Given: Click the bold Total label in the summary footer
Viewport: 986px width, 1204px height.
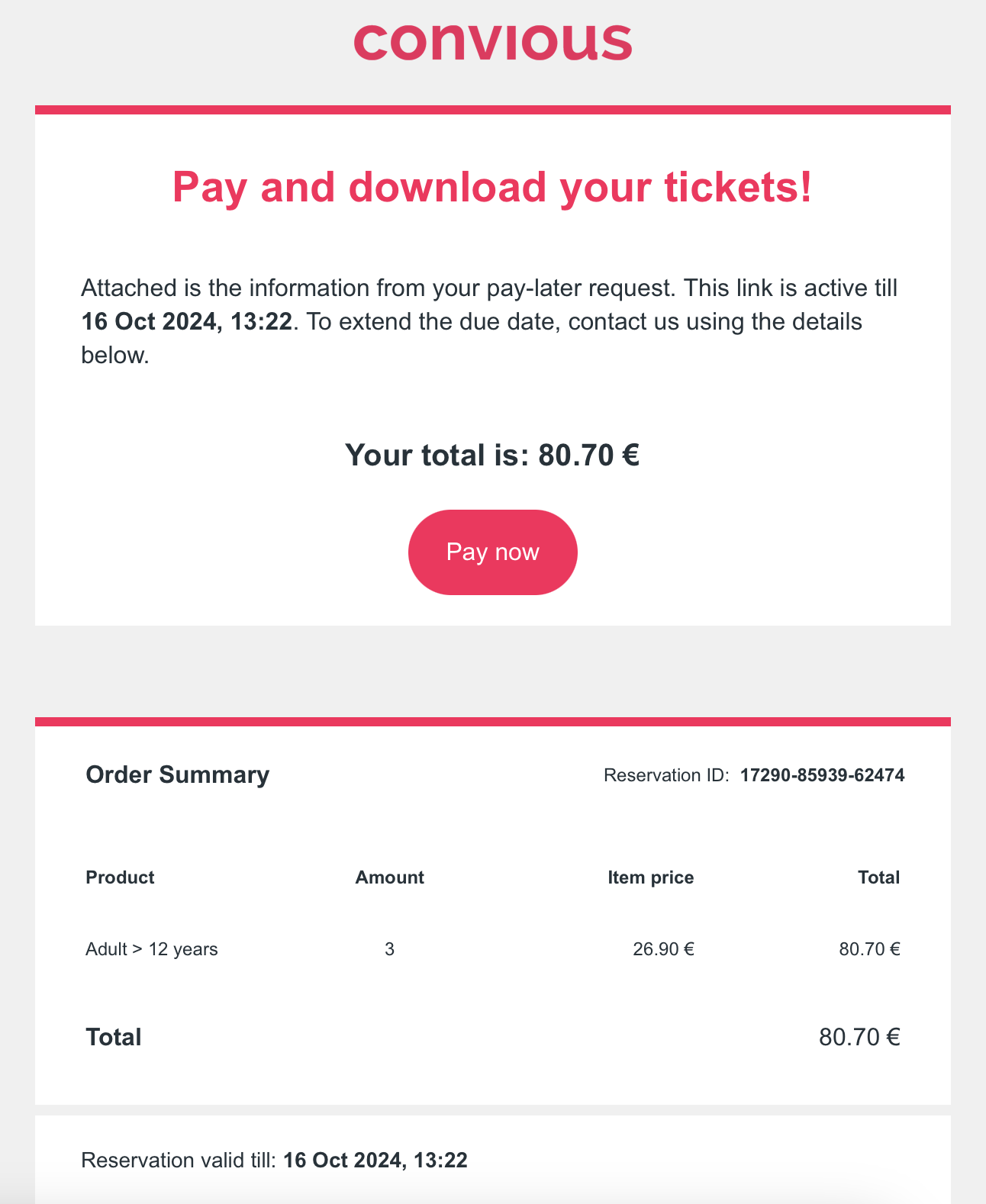Looking at the screenshot, I should (x=114, y=1037).
